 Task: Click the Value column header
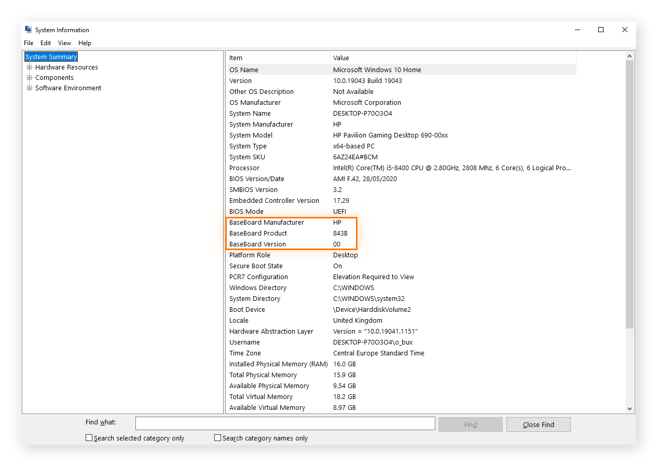[x=452, y=58]
